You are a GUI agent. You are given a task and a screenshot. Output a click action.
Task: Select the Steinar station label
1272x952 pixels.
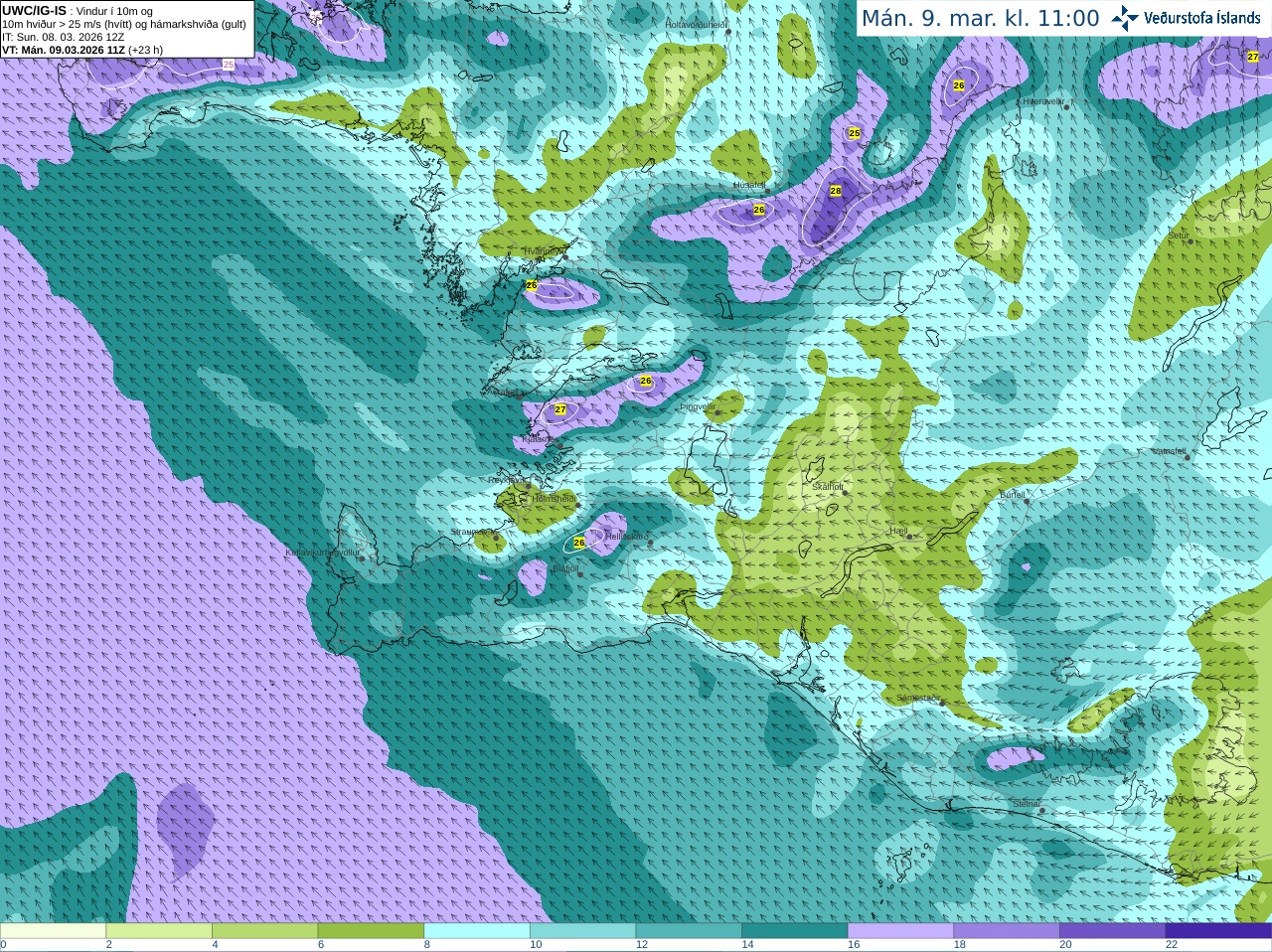(x=1027, y=804)
